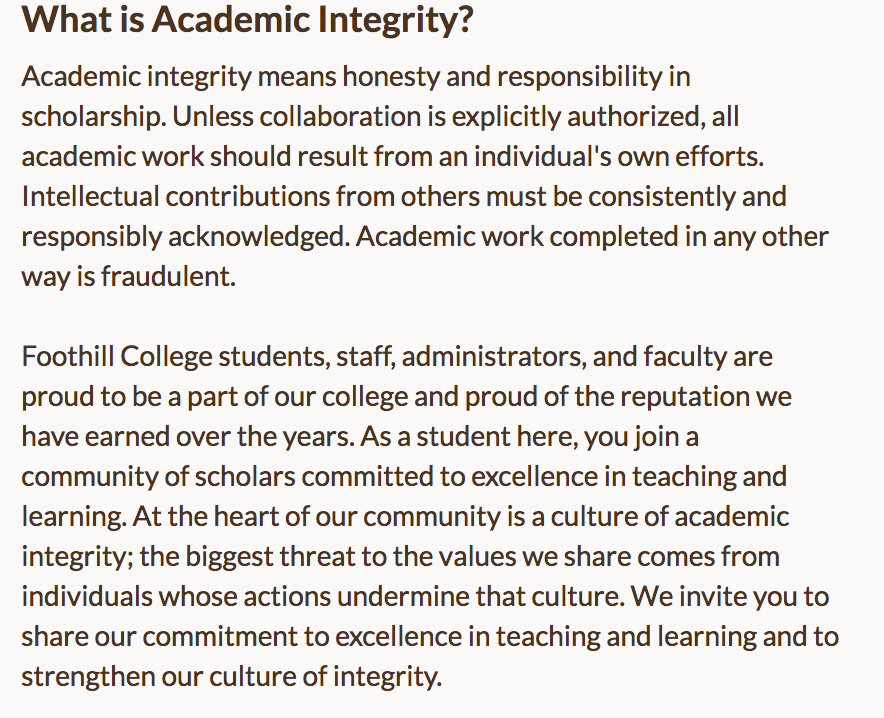
Task: Click the word 'scholarship' in the second line
Action: (91, 117)
